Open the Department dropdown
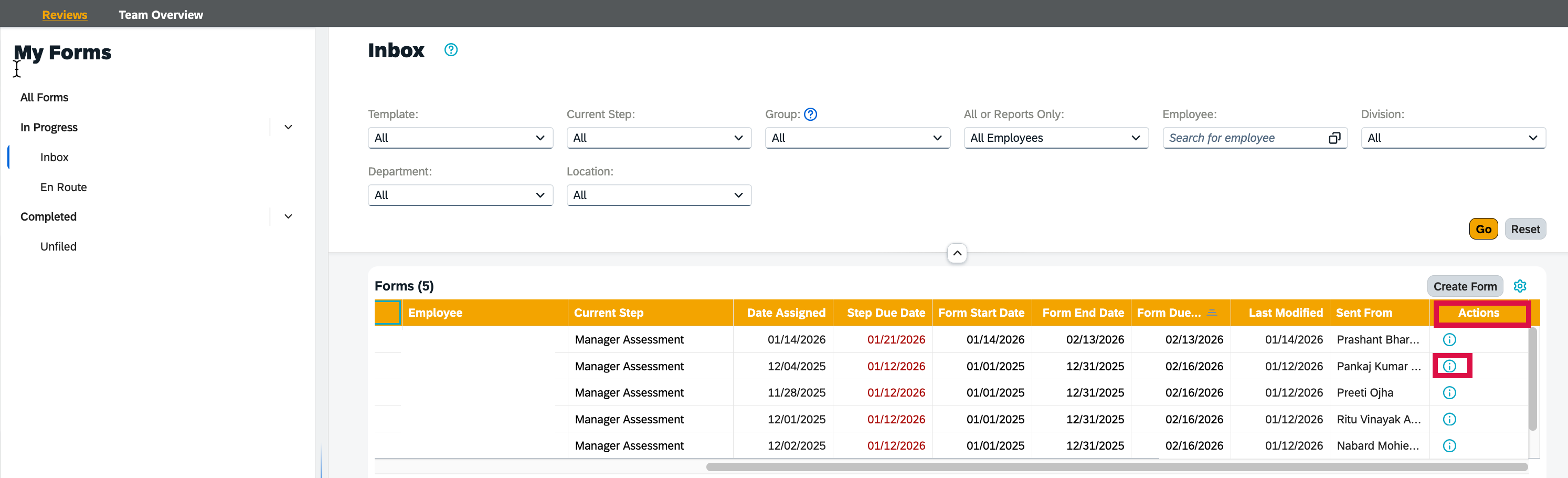 click(460, 195)
